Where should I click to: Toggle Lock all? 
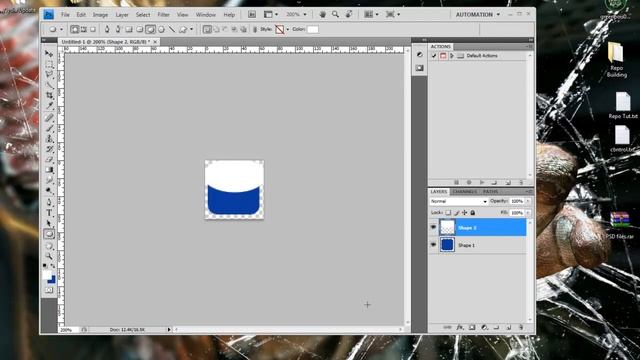(473, 213)
